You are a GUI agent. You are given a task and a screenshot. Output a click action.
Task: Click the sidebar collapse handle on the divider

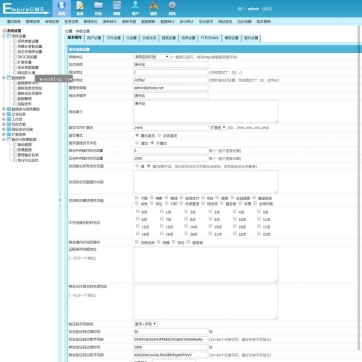(x=60, y=200)
